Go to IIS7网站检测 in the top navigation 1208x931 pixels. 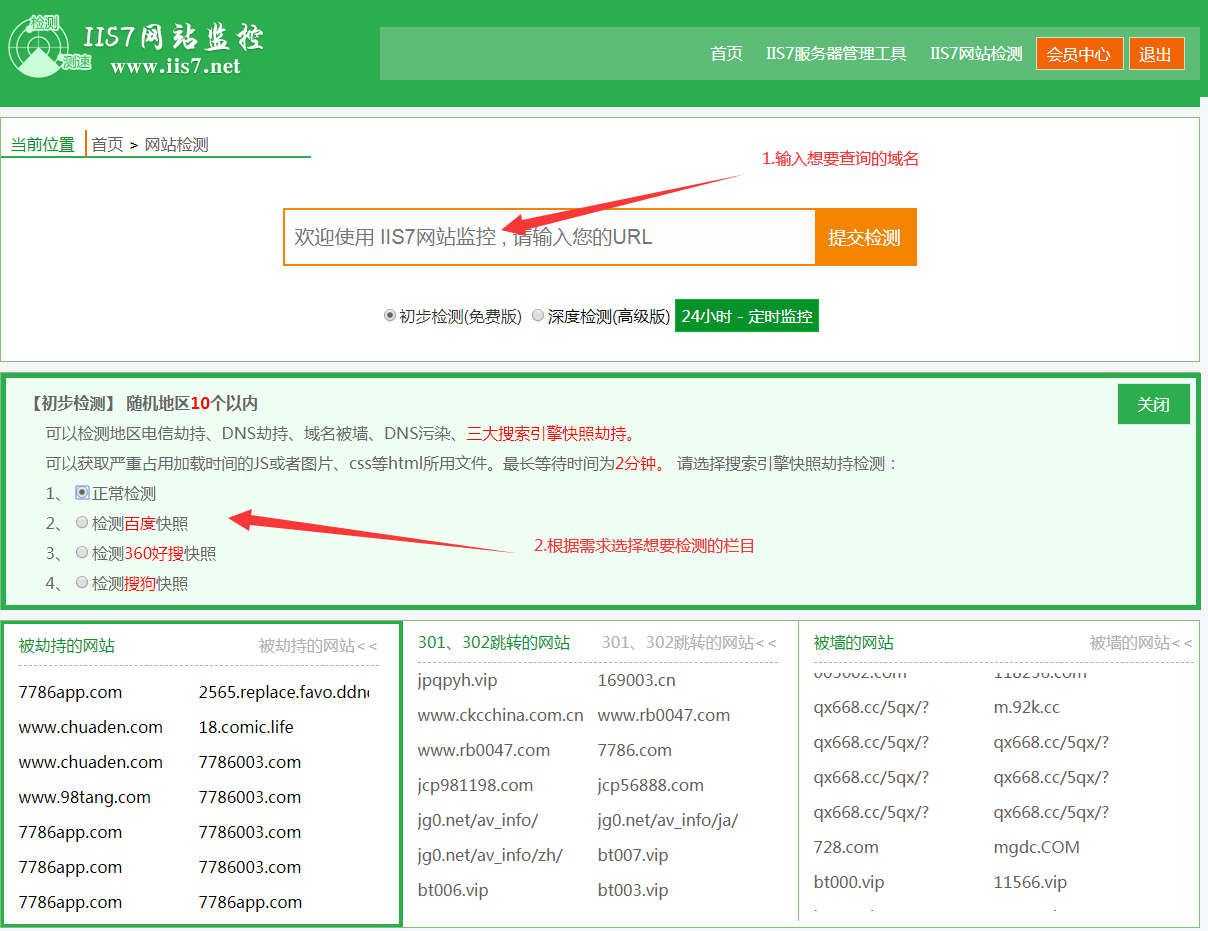click(976, 54)
